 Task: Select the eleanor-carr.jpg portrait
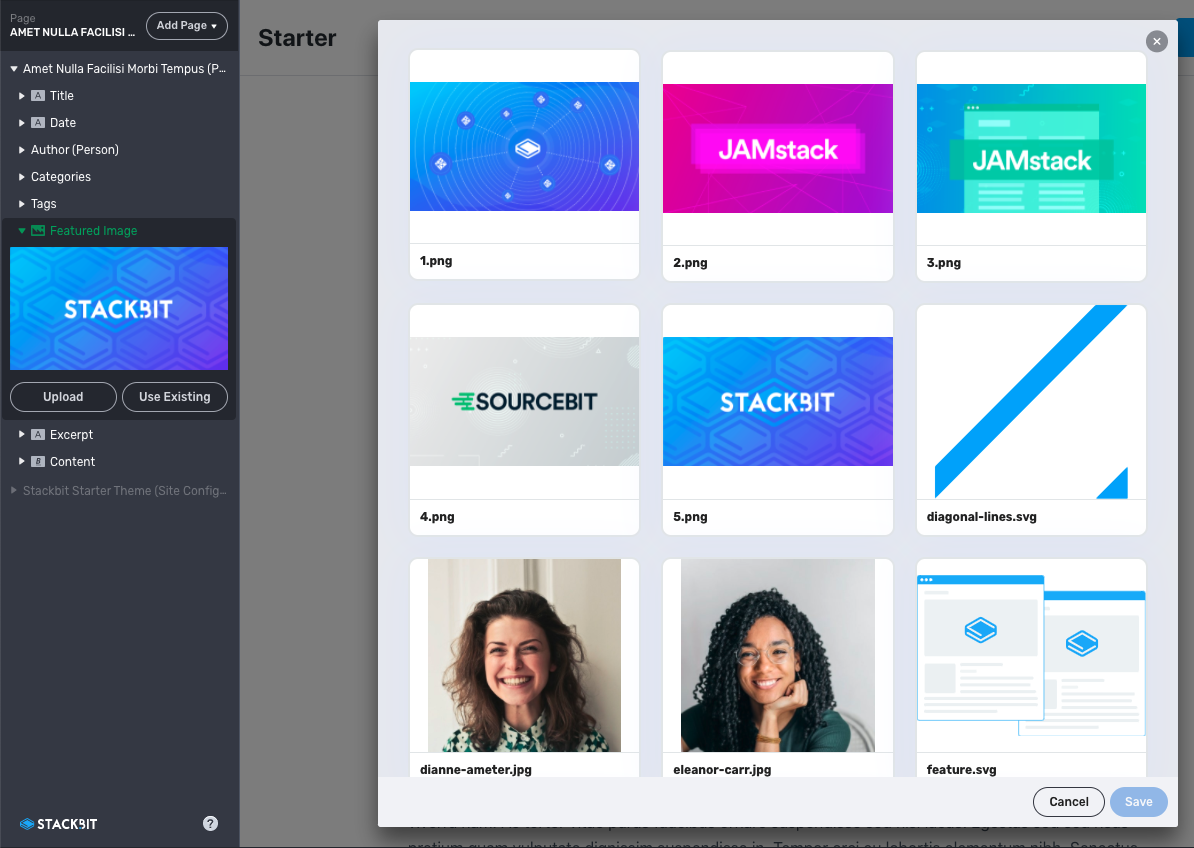coord(777,655)
